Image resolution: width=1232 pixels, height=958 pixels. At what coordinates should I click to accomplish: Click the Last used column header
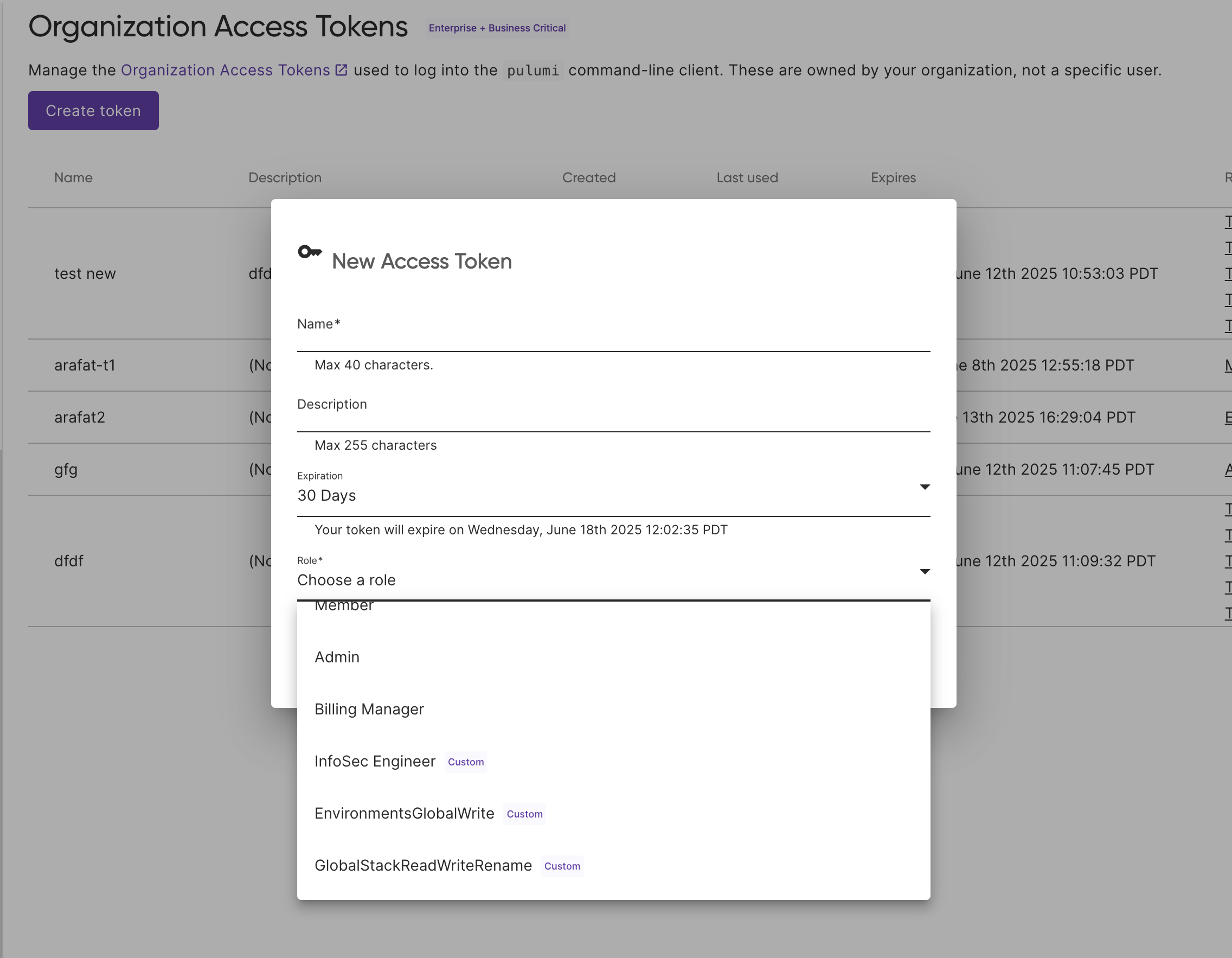(746, 178)
